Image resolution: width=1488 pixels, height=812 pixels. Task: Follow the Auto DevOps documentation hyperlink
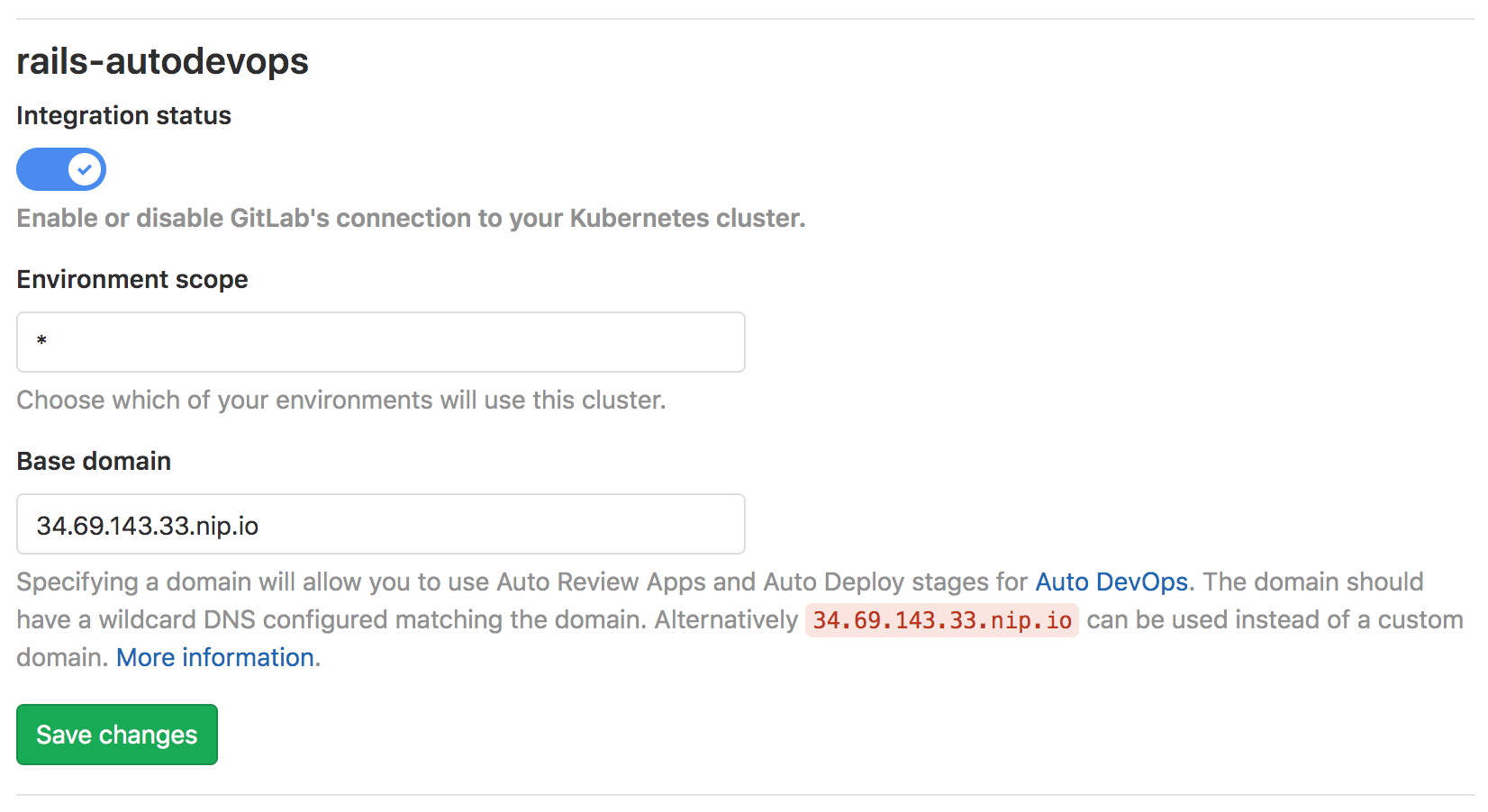pos(1111,582)
